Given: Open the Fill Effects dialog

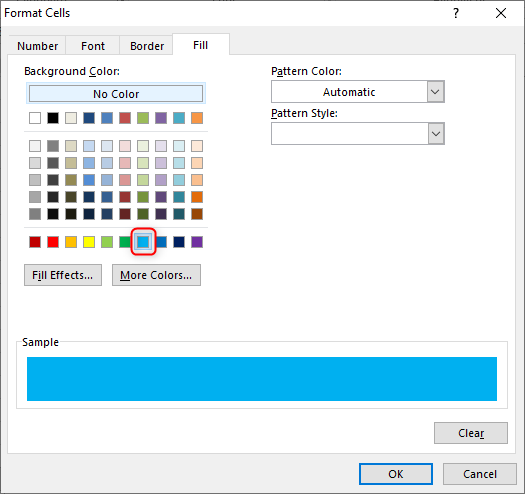Looking at the screenshot, I should (x=63, y=275).
